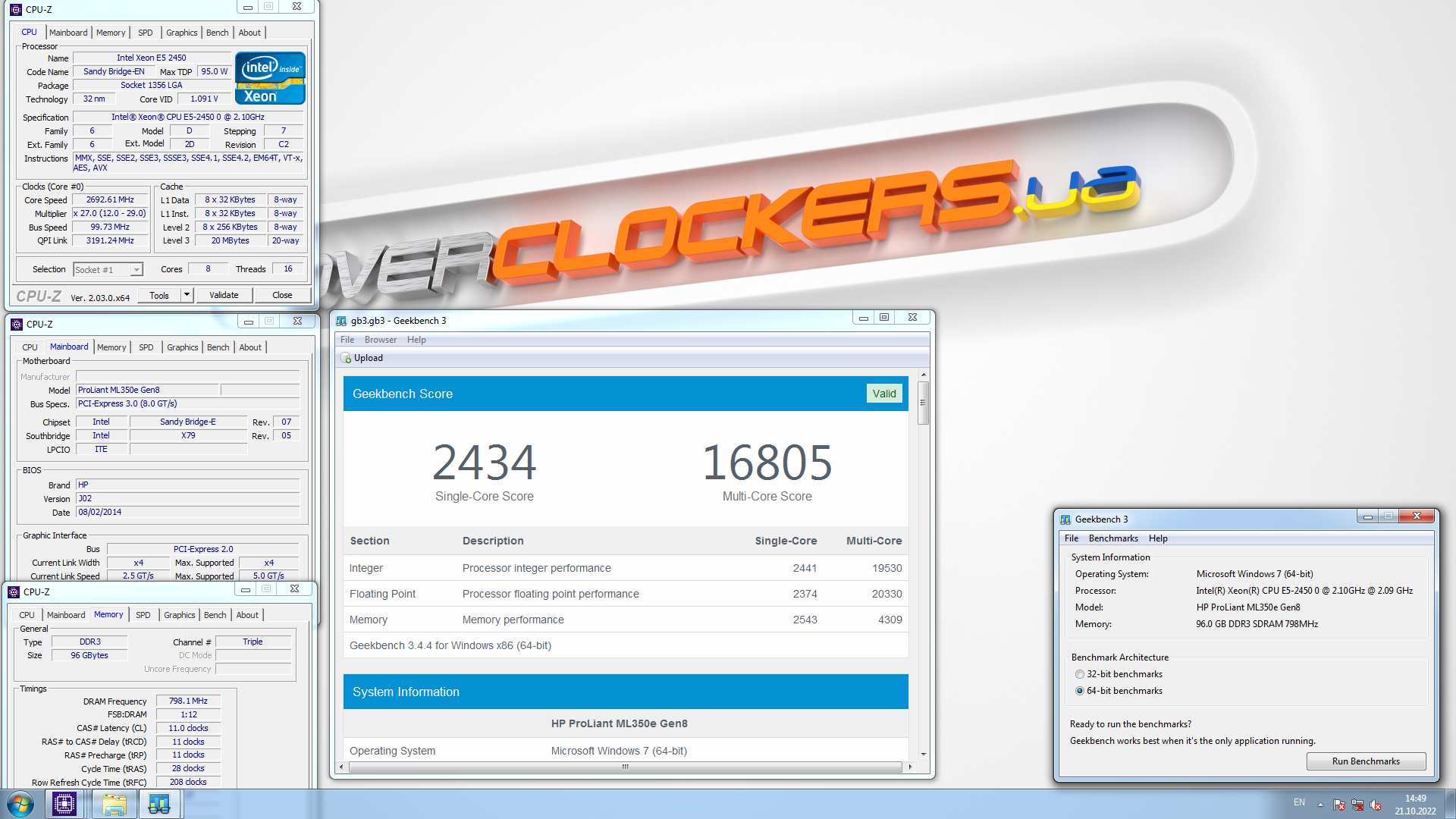Switch to Mainboard tab in top CPU-Z
This screenshot has width=1456, height=819.
[68, 33]
